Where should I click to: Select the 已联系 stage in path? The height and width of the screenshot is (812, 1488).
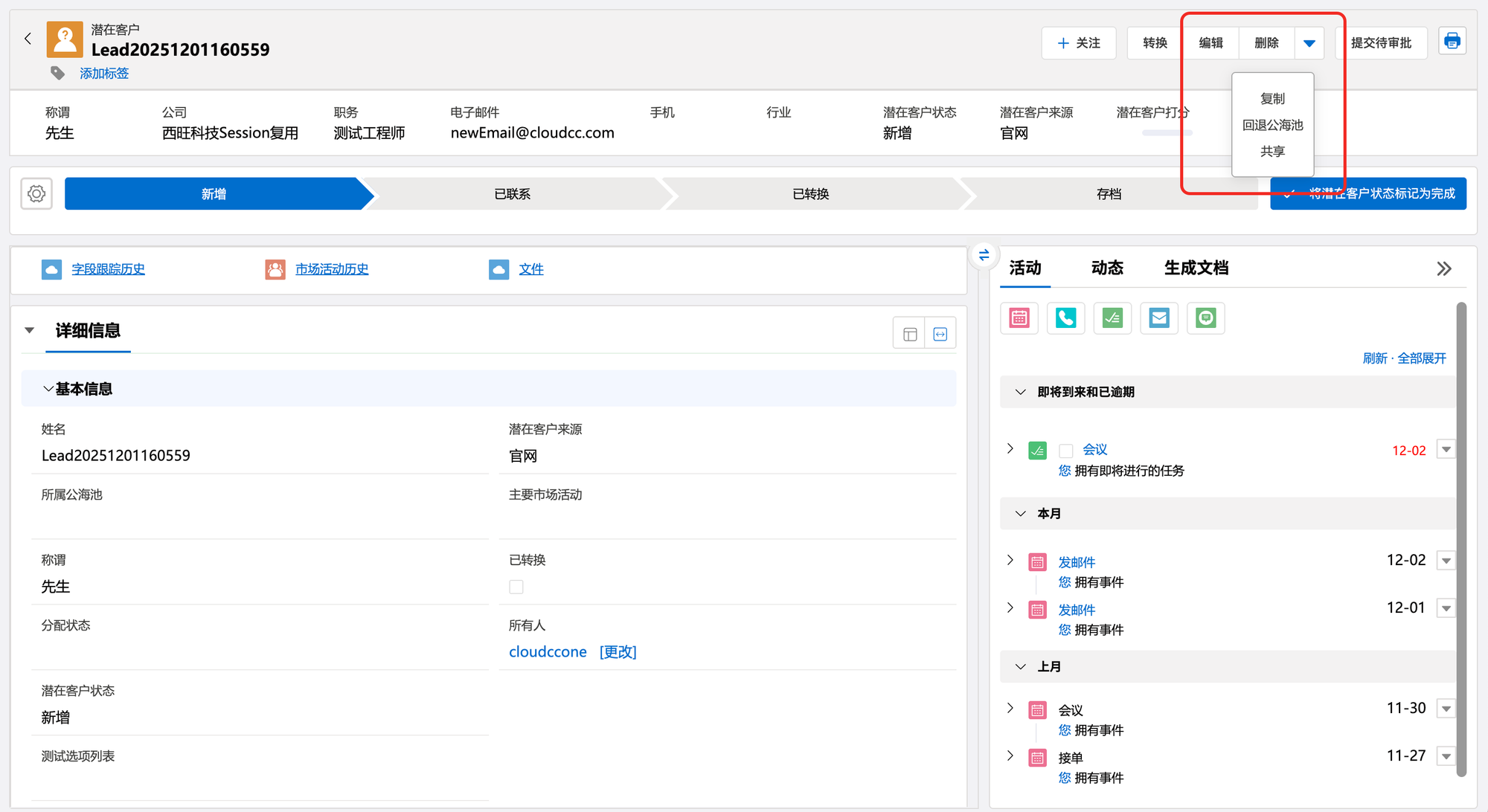[512, 194]
